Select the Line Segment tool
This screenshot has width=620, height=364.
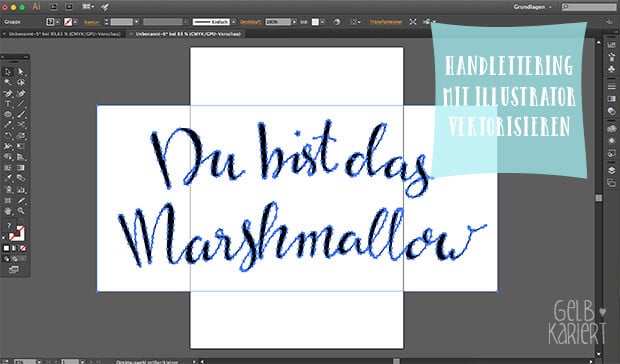21,104
